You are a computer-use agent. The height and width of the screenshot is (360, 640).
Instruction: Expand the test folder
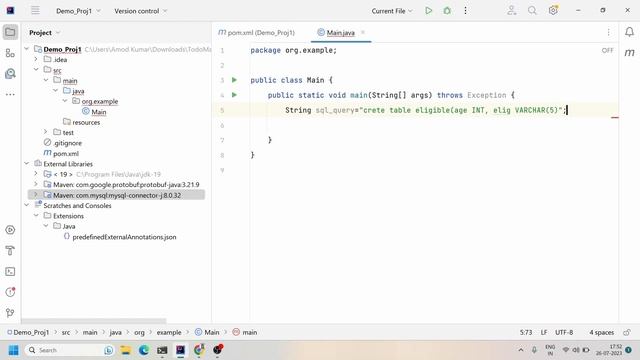point(46,132)
